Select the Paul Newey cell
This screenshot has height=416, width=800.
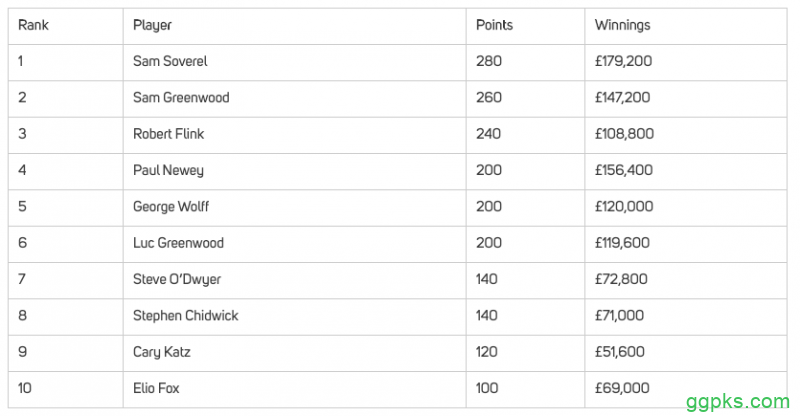[168, 170]
